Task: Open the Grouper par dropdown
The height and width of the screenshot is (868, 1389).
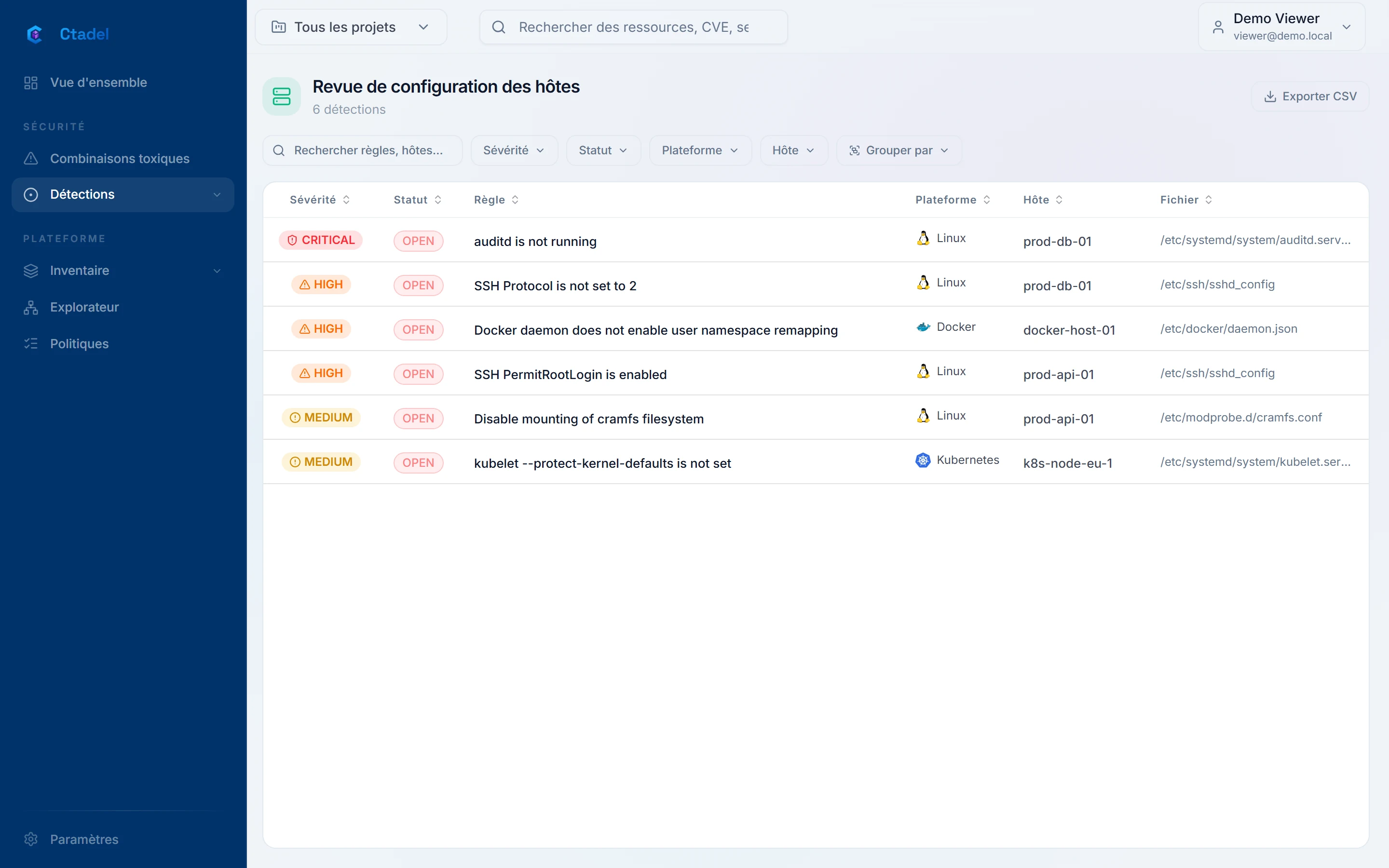Action: pyautogui.click(x=898, y=150)
